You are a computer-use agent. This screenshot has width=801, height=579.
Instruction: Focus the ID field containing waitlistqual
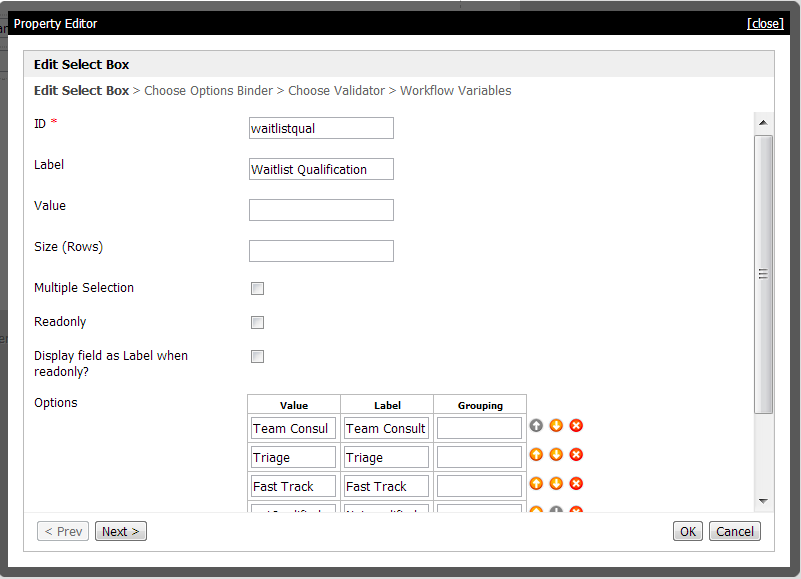click(x=321, y=128)
